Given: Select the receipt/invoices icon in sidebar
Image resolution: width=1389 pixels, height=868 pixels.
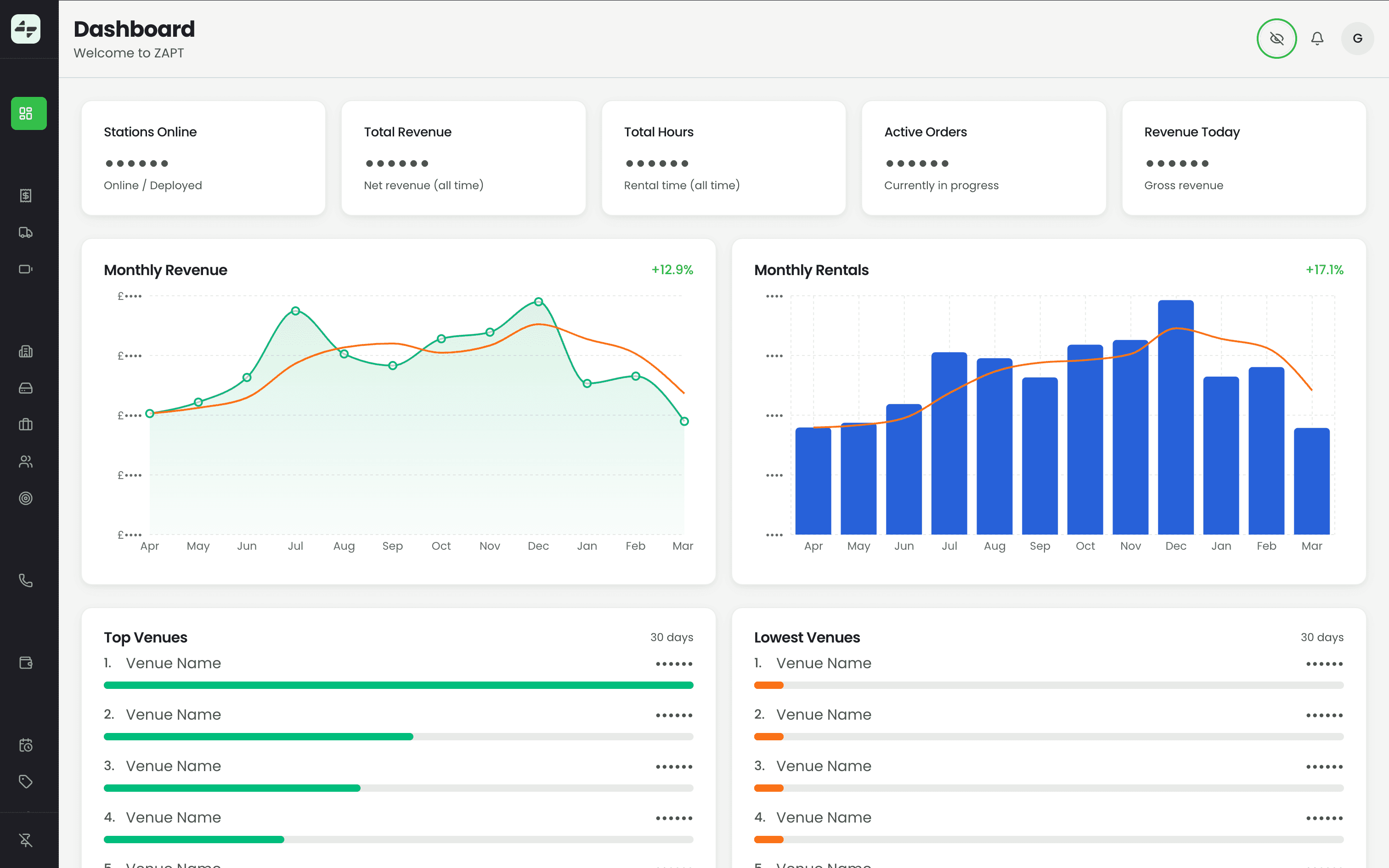Looking at the screenshot, I should pos(26,195).
